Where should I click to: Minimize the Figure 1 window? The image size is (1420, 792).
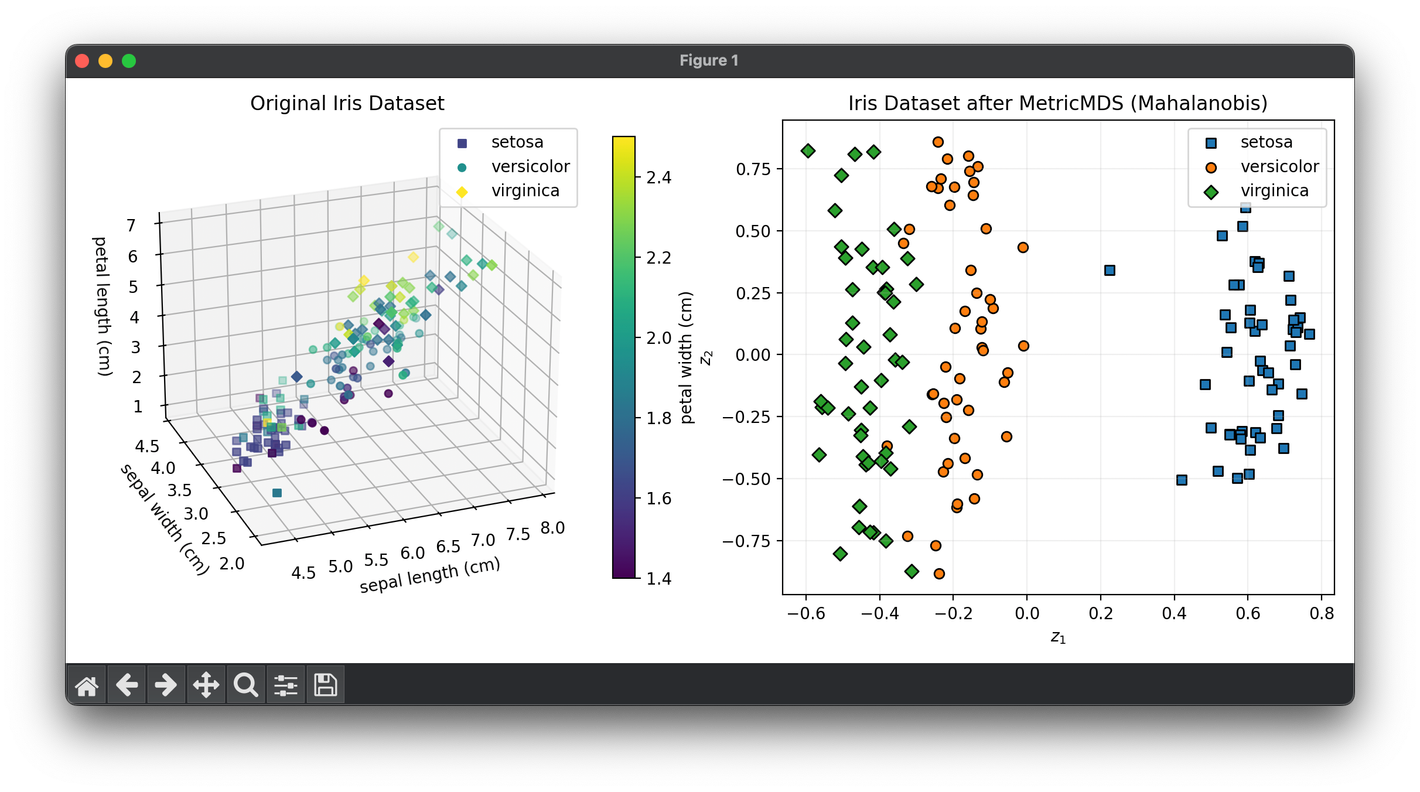(x=105, y=61)
